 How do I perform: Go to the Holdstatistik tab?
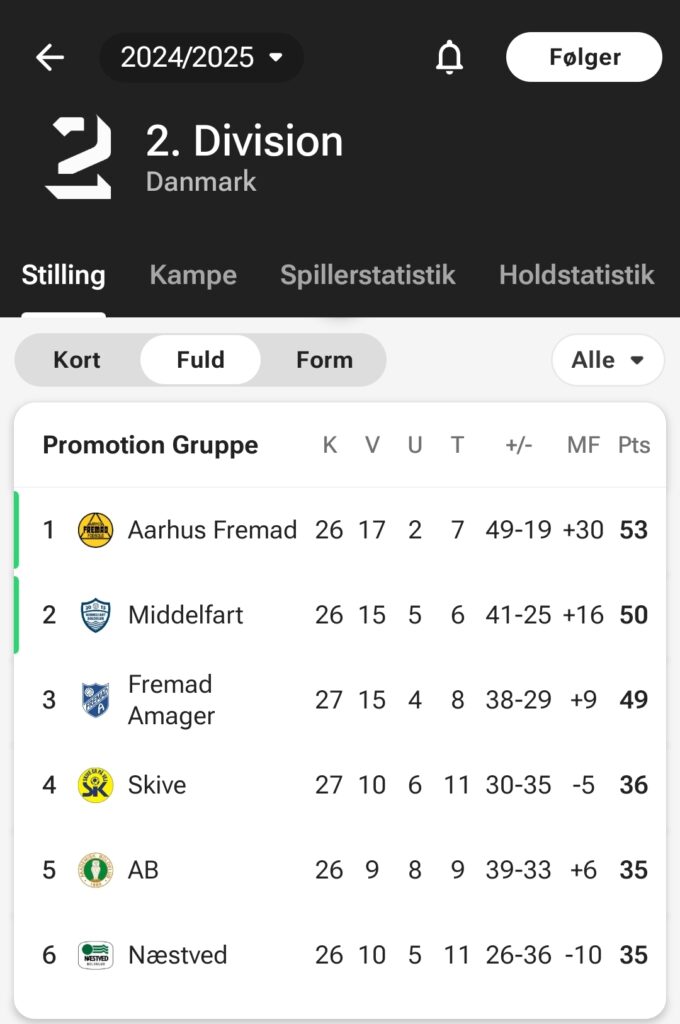pos(577,275)
